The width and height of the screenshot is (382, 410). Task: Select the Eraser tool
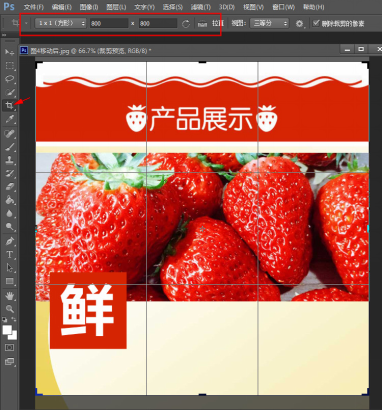coord(9,187)
